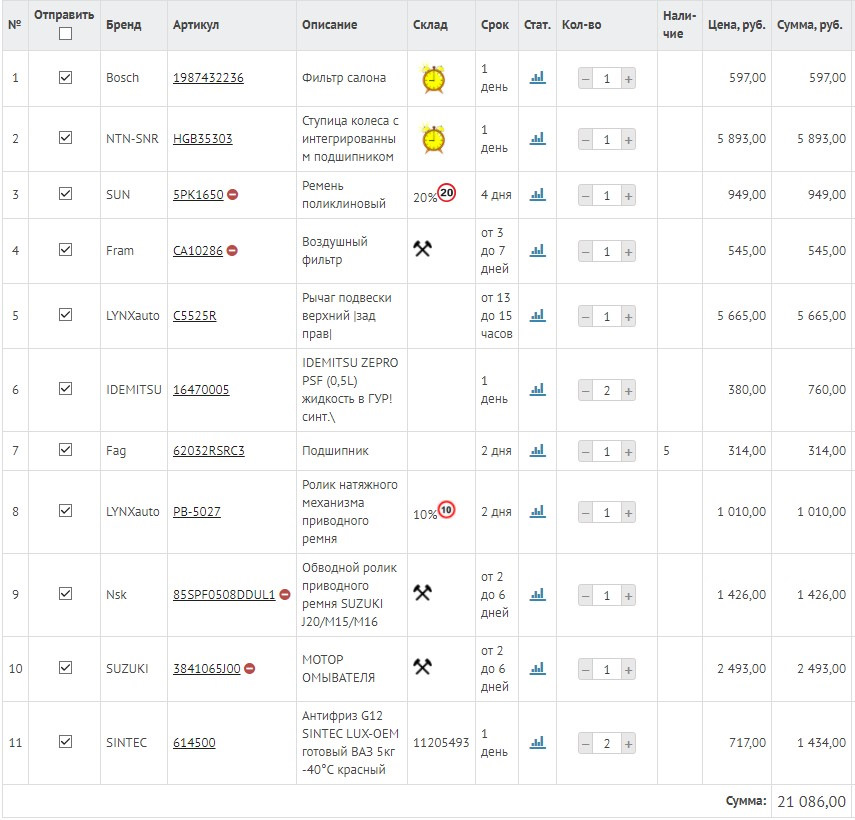
Task: Open article link 62032RSRC3
Action: (x=209, y=451)
